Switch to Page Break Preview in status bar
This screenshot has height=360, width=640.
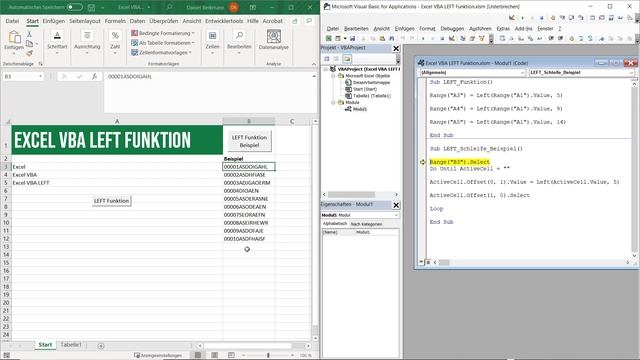[x=231, y=355]
